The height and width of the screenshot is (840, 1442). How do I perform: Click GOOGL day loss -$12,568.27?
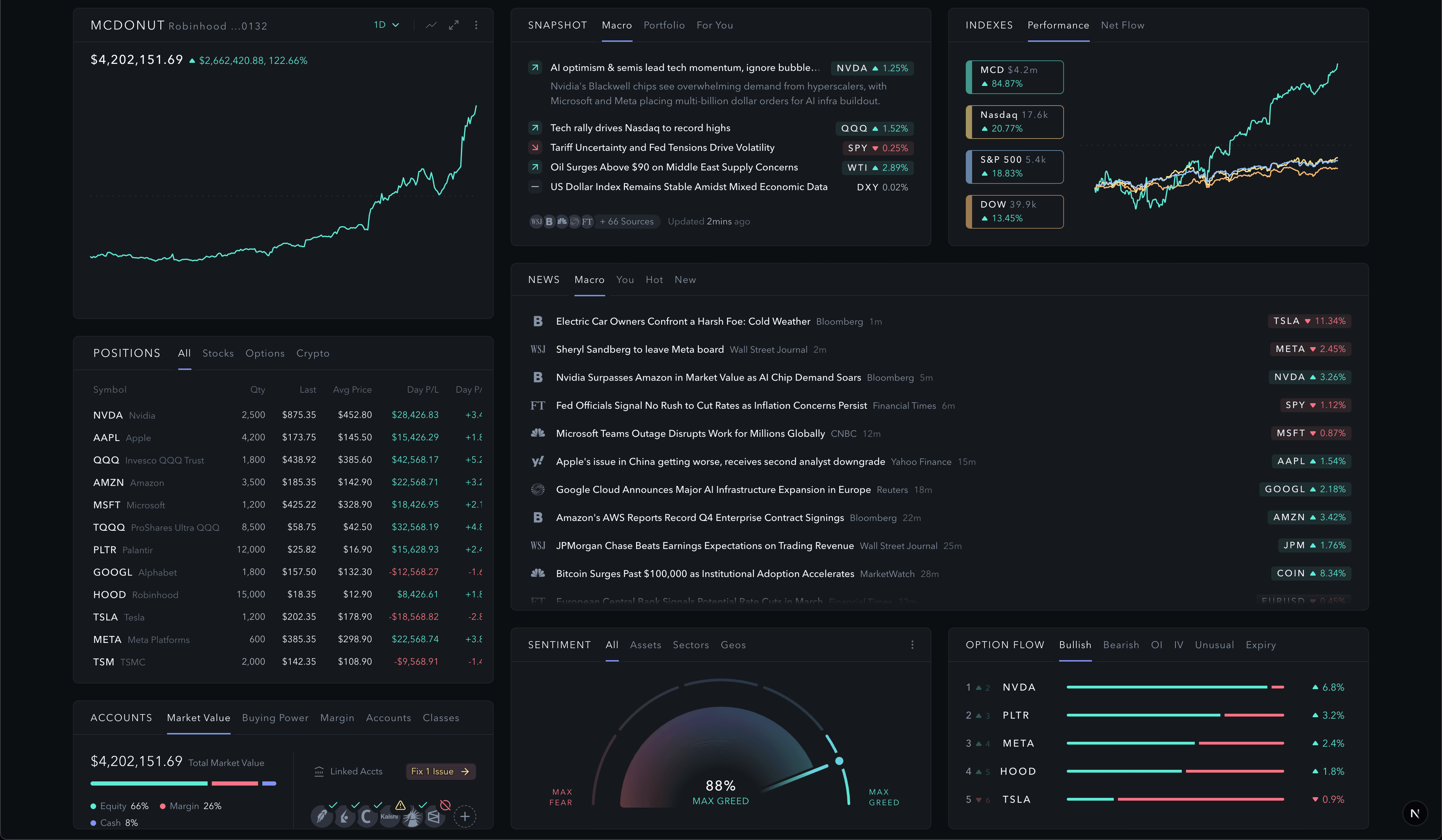pyautogui.click(x=414, y=572)
